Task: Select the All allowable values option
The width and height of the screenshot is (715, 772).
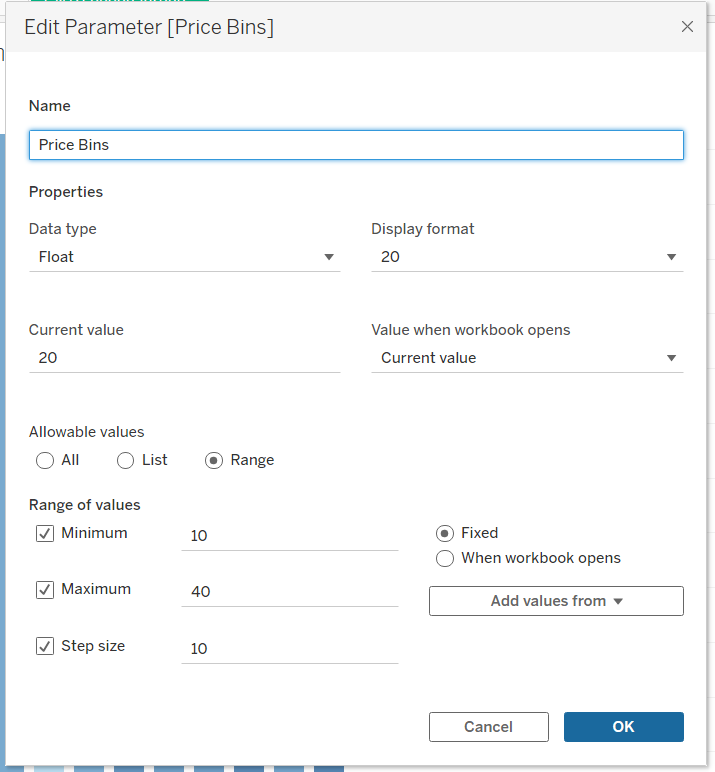Action: (45, 461)
